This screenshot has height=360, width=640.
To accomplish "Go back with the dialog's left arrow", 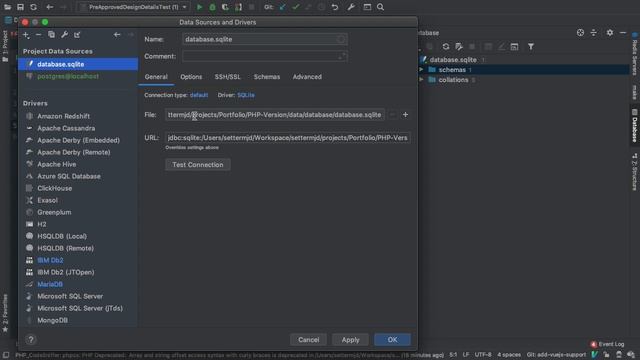I will pos(117,35).
